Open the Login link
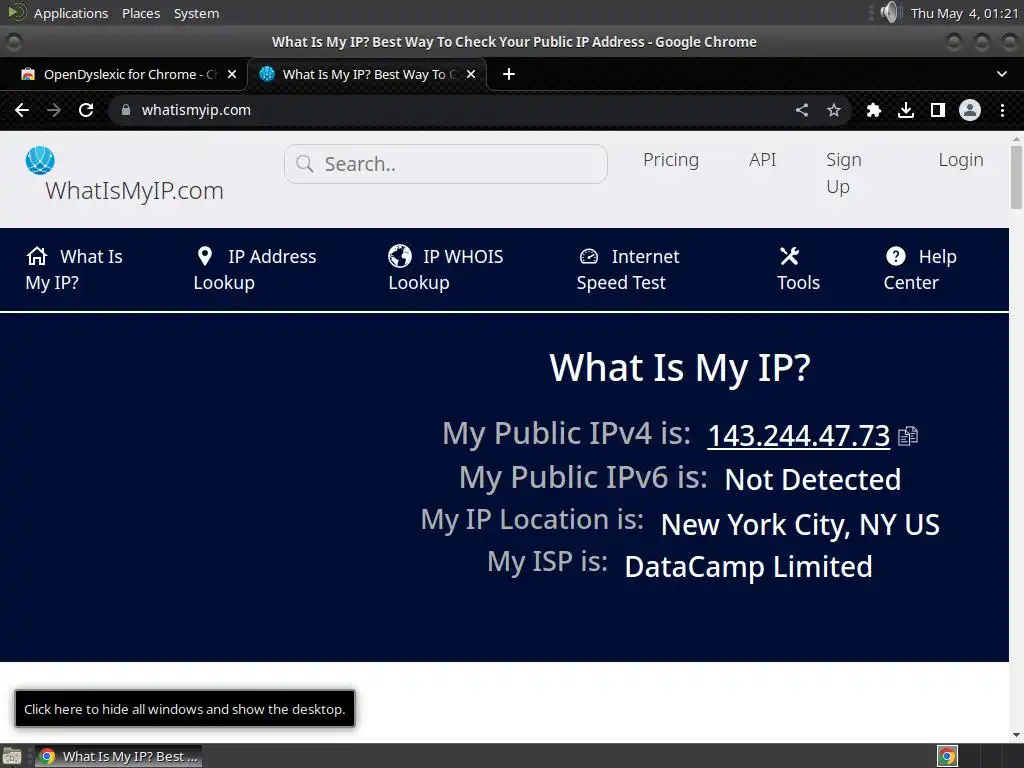Viewport: 1024px width, 768px height. [961, 160]
